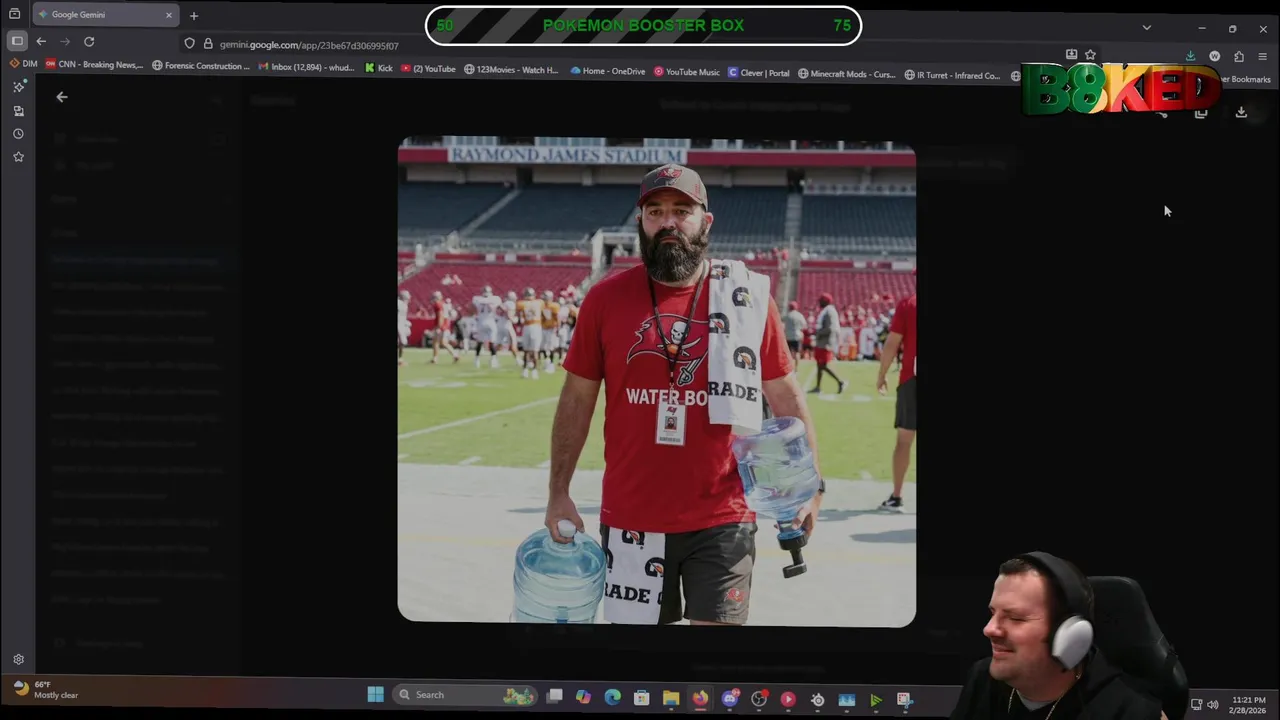
Task: Copy the generated image
Action: (x=1201, y=112)
